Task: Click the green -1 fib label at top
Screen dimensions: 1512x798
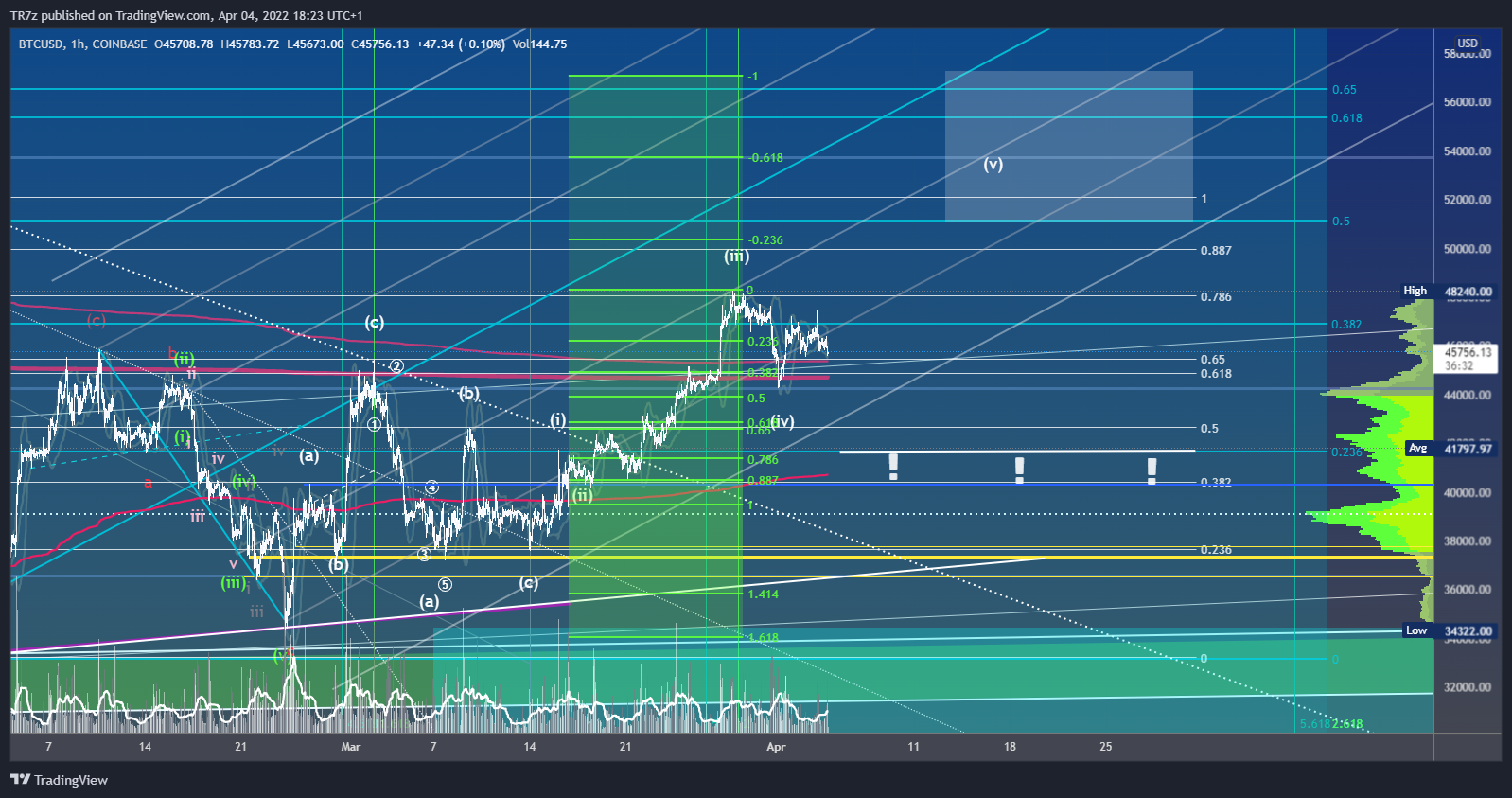Action: pyautogui.click(x=753, y=77)
